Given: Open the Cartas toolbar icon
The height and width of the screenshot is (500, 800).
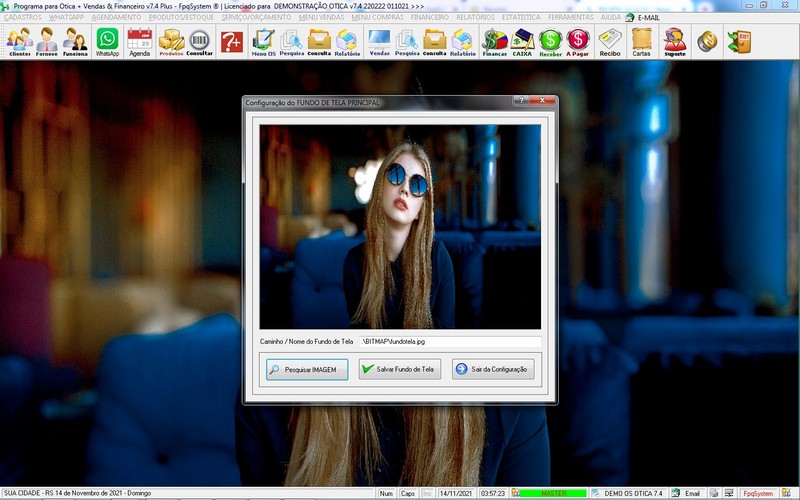Looking at the screenshot, I should (642, 41).
